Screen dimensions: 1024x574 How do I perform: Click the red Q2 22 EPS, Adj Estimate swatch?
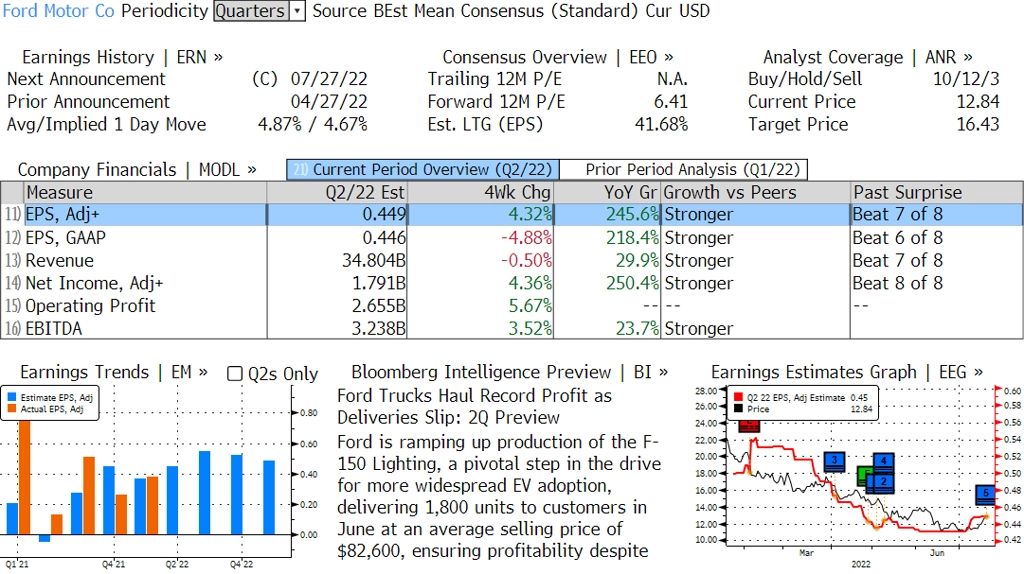point(739,397)
